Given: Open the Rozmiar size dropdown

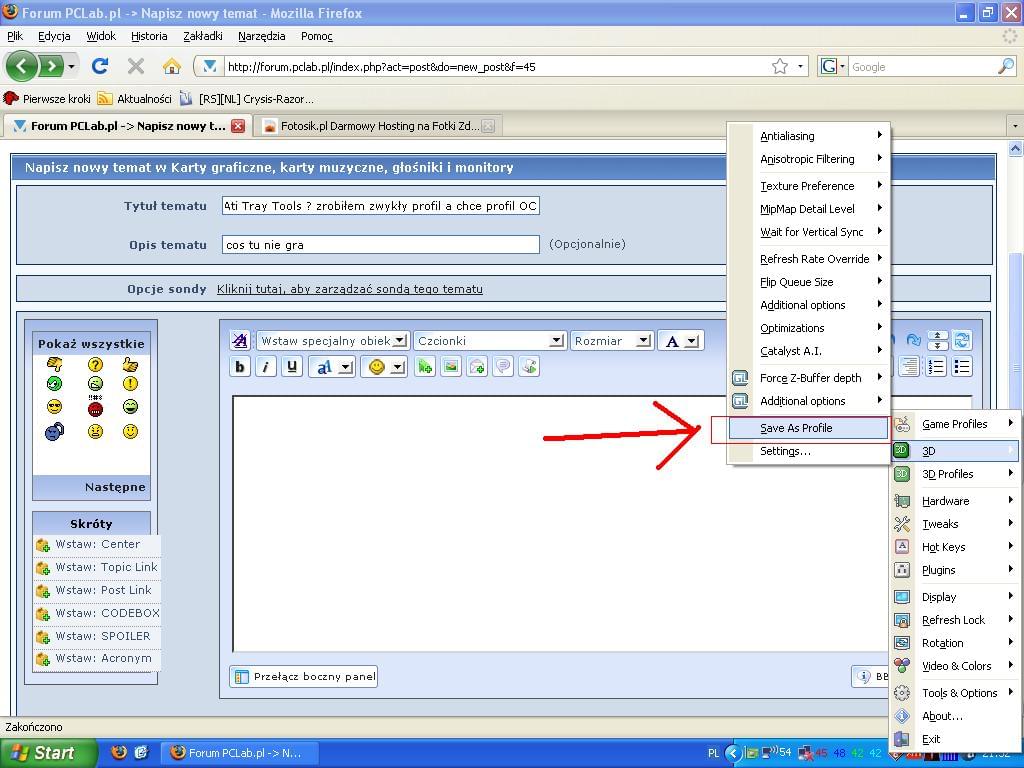Looking at the screenshot, I should tap(612, 341).
